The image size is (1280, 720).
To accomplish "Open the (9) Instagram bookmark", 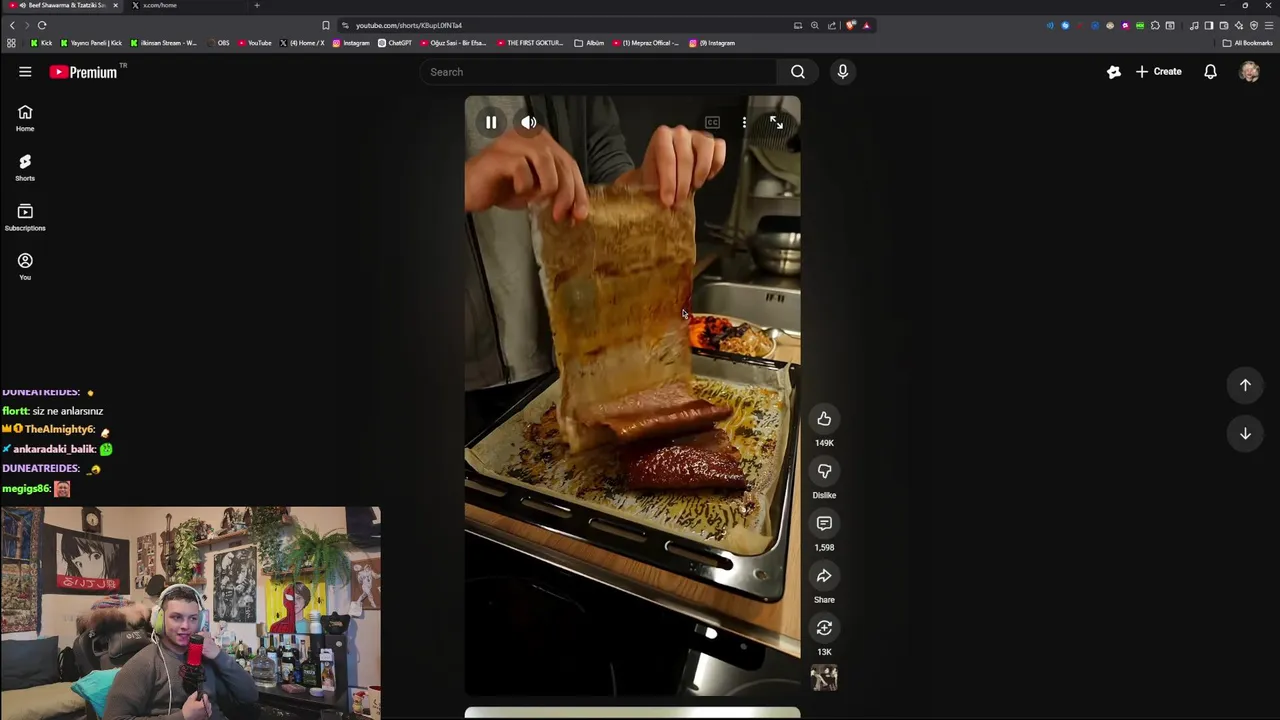I will [x=712, y=43].
